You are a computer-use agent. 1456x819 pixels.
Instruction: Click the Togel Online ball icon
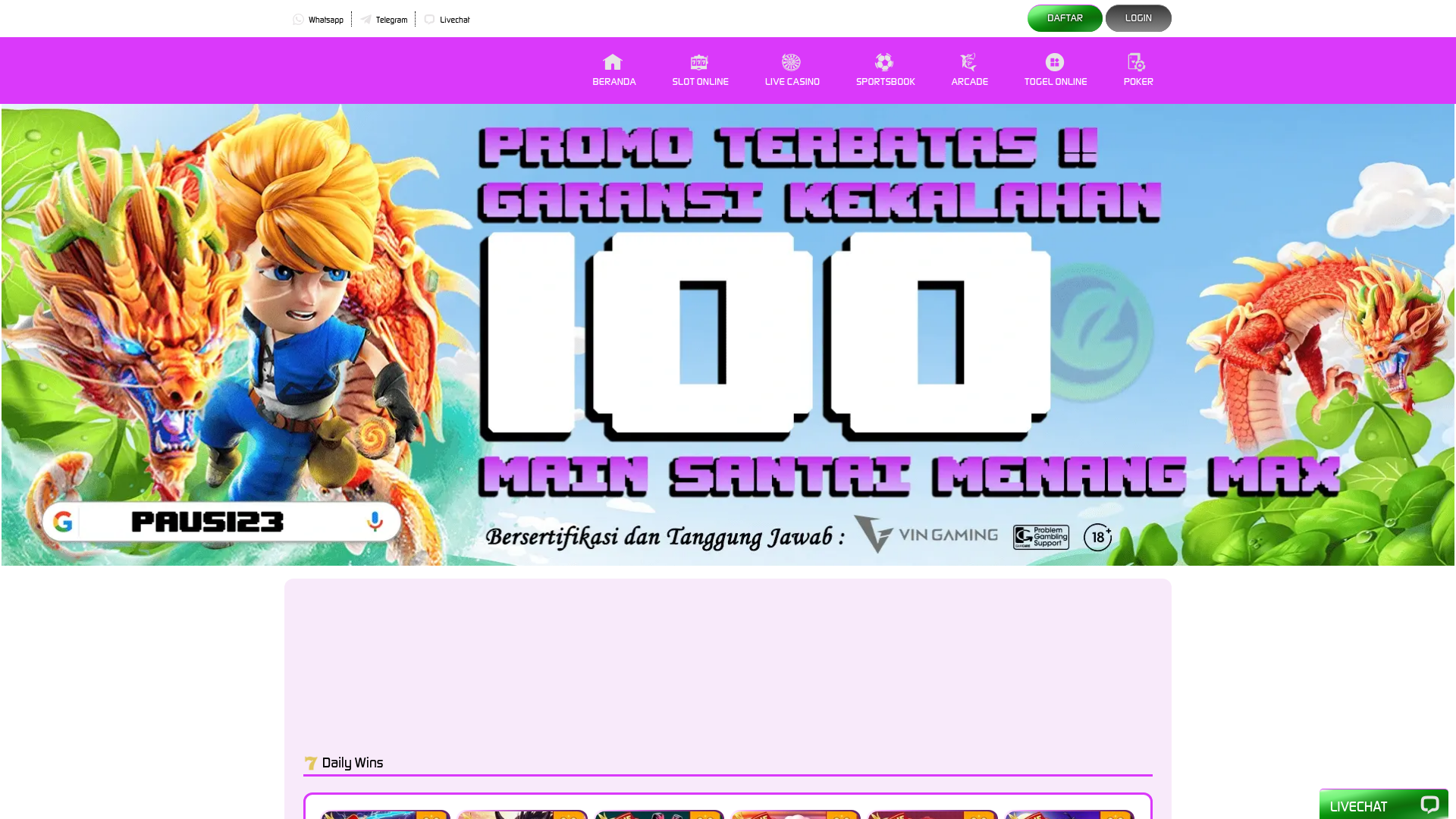point(1055,62)
